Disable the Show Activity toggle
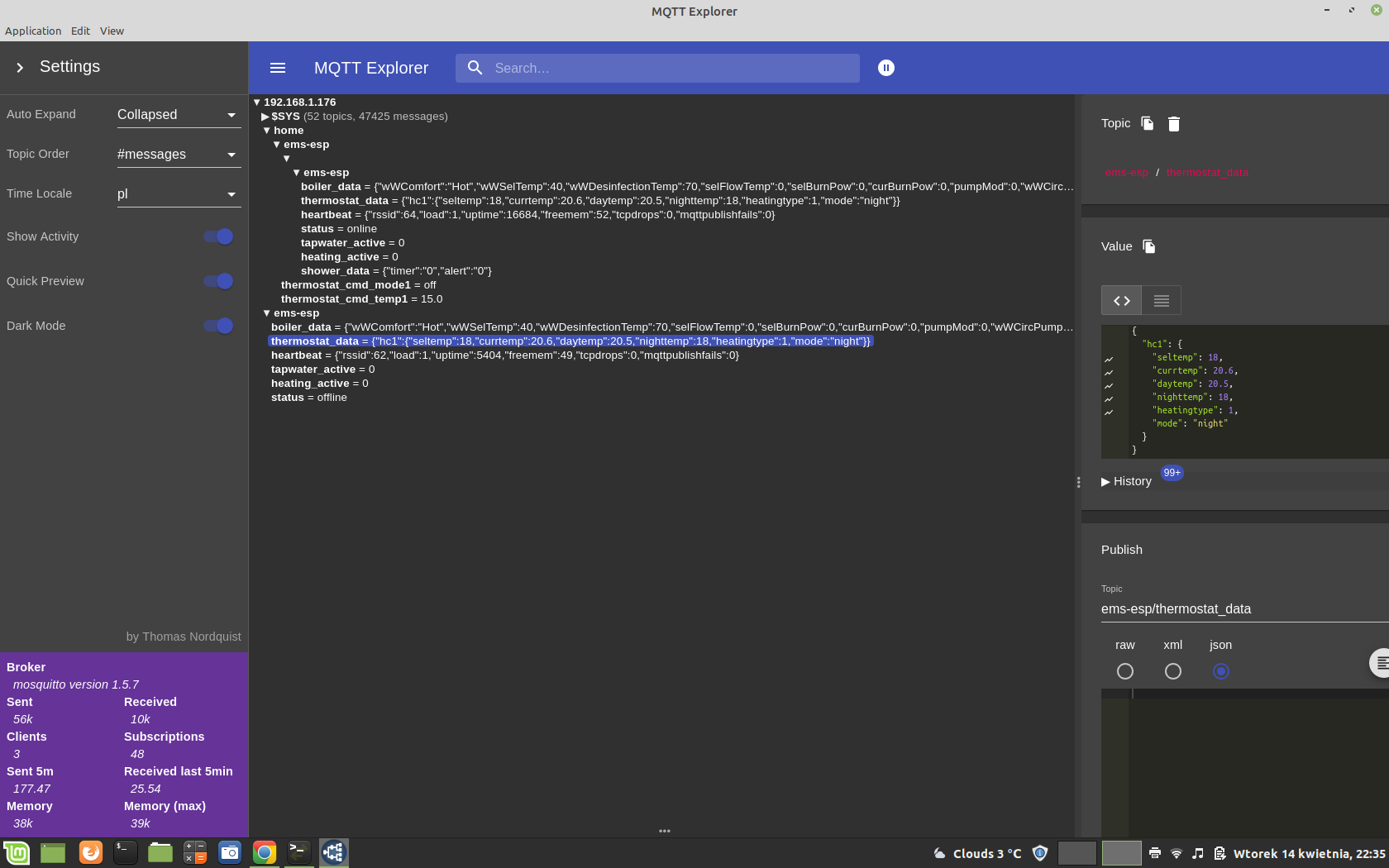 click(217, 236)
